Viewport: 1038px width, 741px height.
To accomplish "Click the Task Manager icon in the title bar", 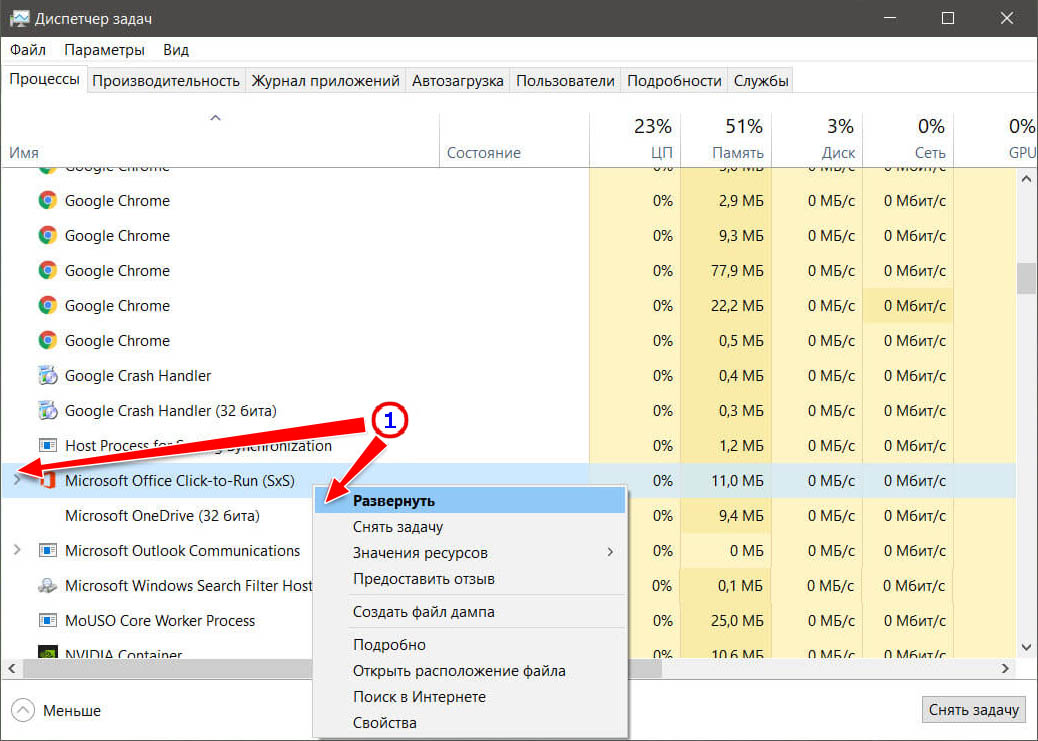I will (x=19, y=18).
